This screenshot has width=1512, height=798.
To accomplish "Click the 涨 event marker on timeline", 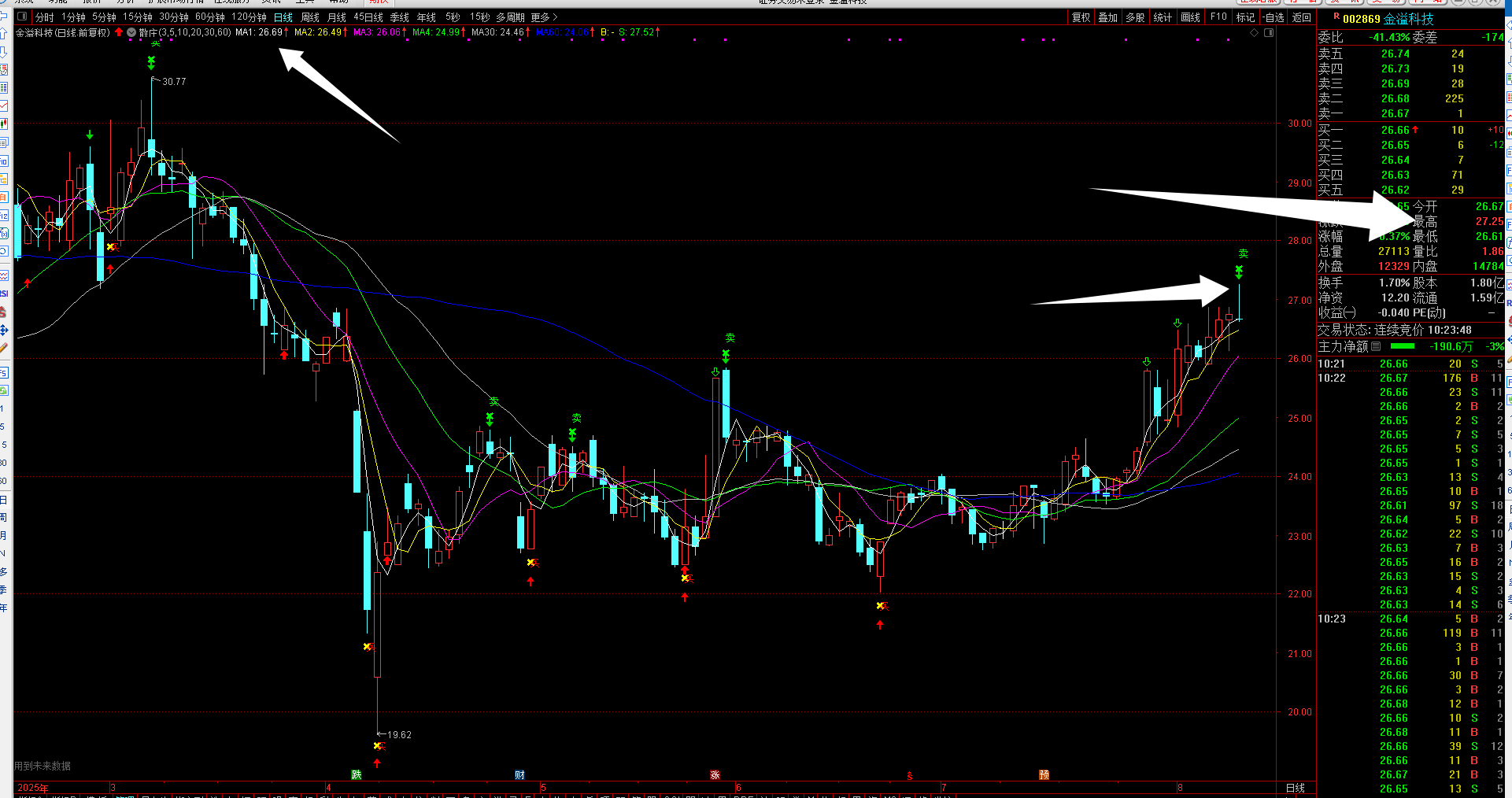I will click(715, 775).
